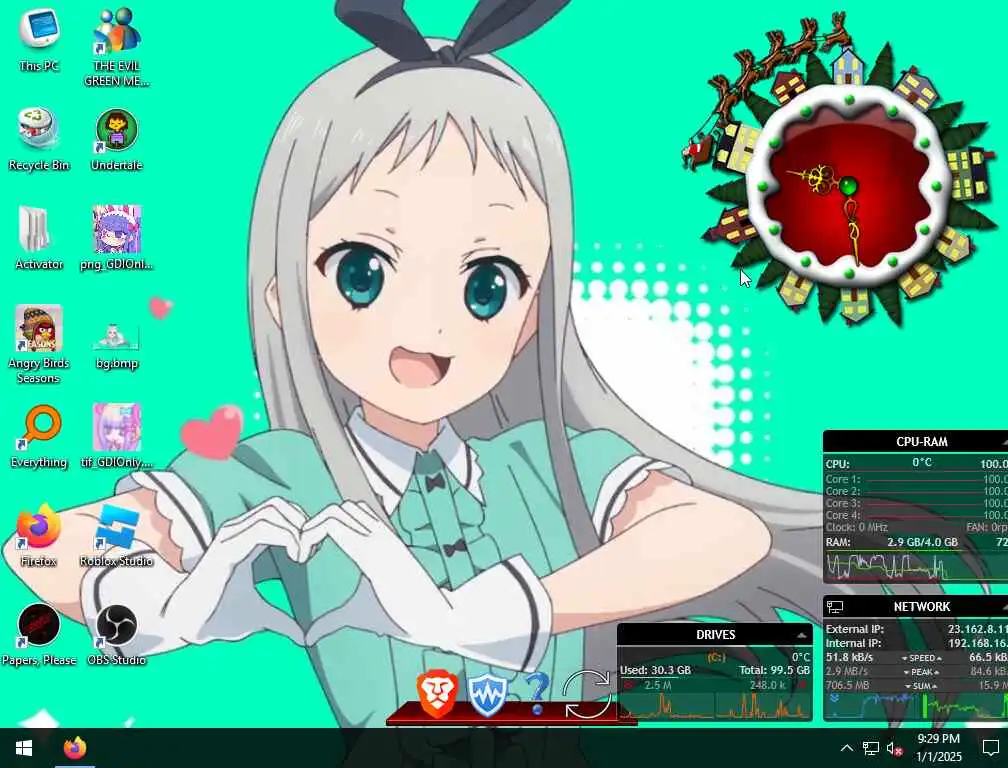Open the Action Center notifications icon
The image size is (1008, 768).
point(991,748)
